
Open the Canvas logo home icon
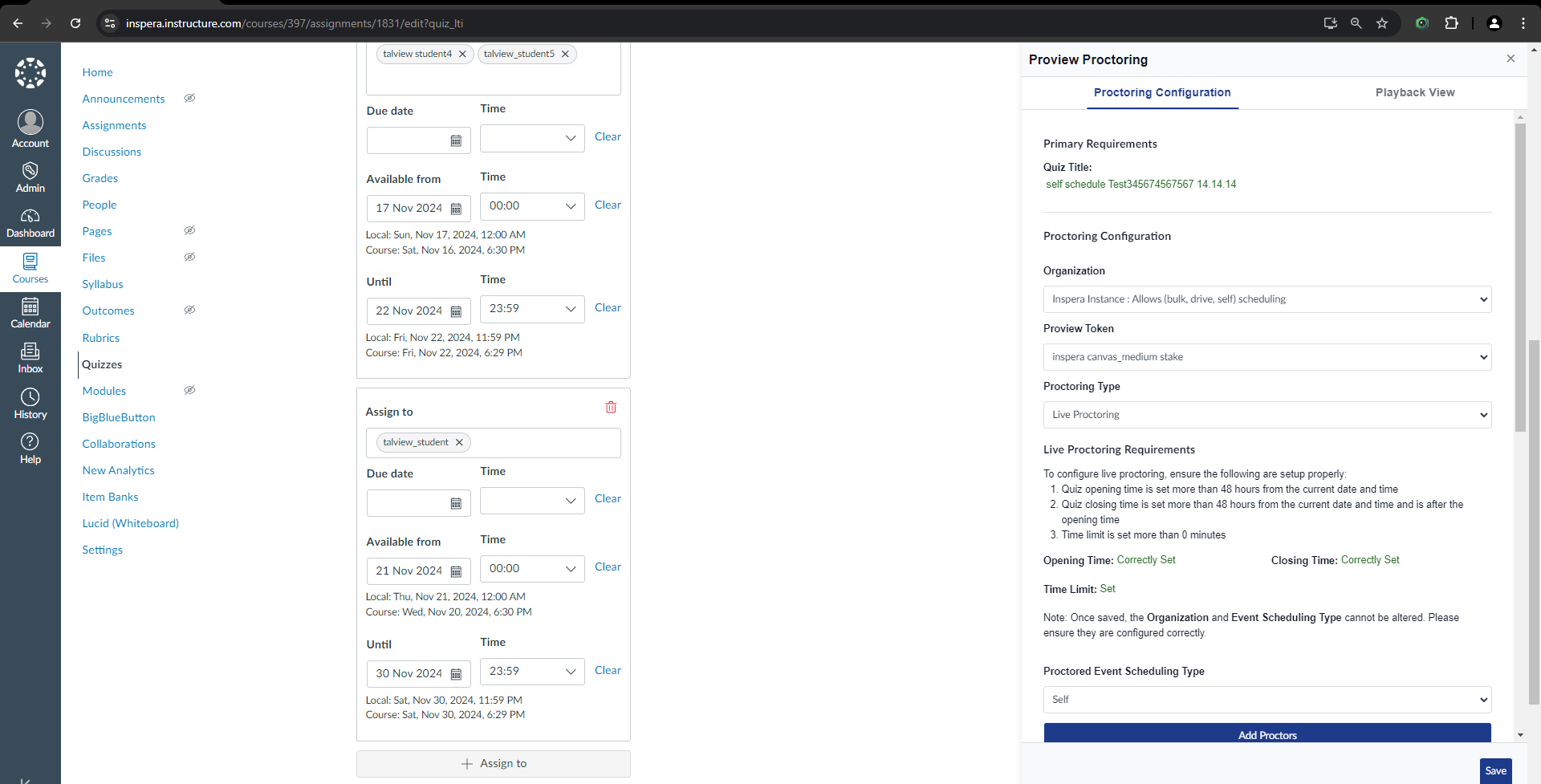coord(30,73)
